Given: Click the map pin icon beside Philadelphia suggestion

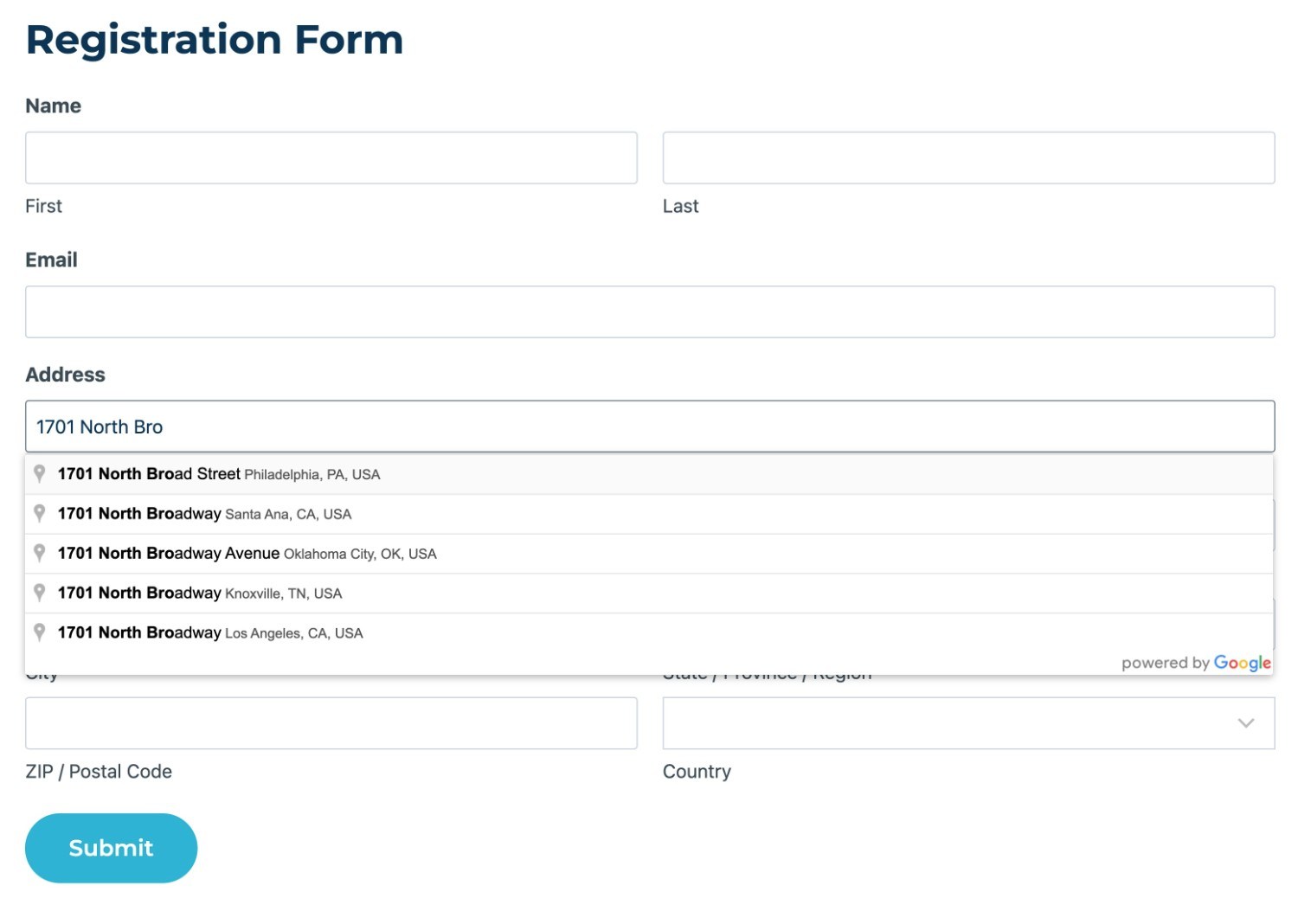Looking at the screenshot, I should pos(40,474).
